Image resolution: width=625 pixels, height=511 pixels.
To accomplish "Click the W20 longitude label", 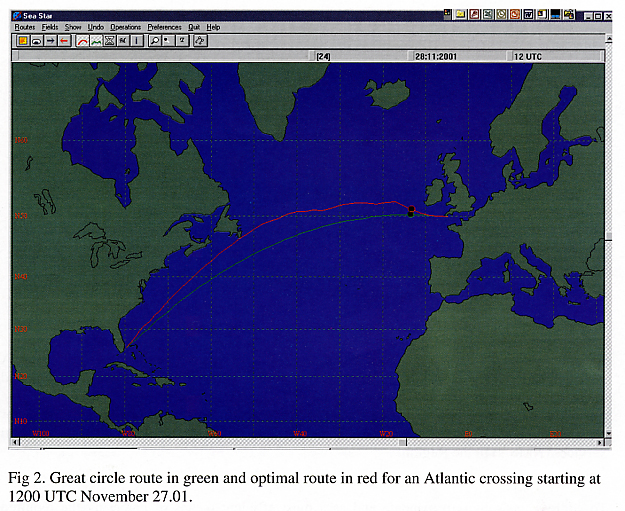I will click(386, 434).
